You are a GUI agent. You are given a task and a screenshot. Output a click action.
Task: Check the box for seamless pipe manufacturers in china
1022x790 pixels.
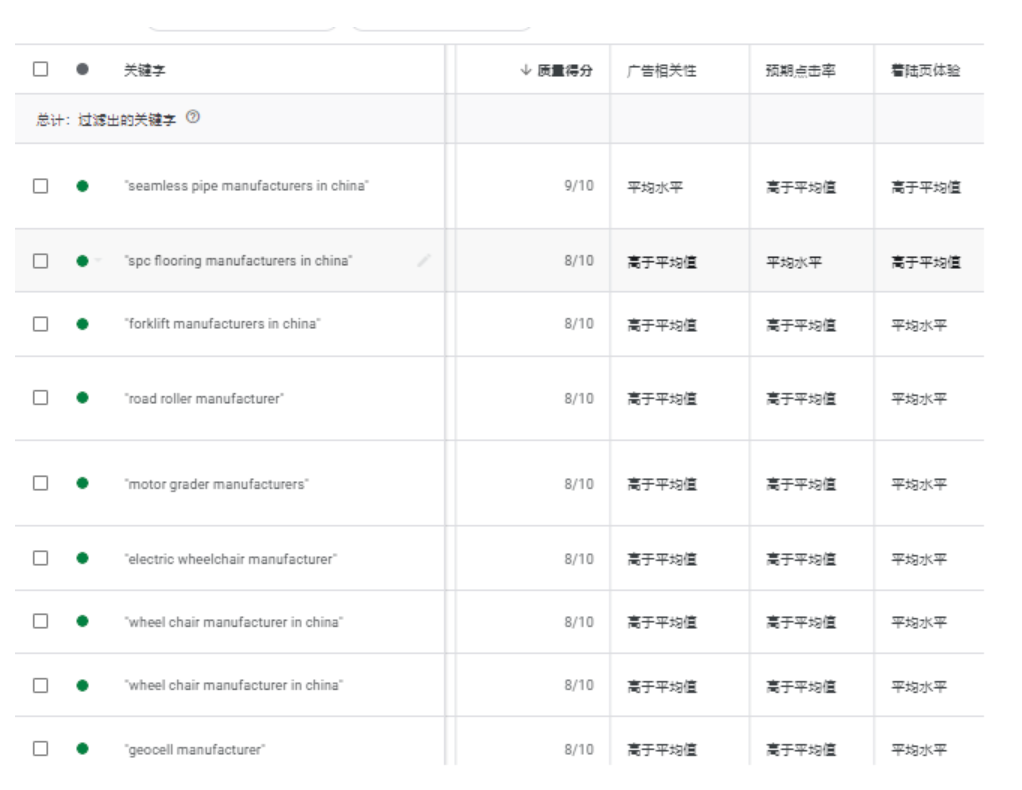[x=40, y=186]
